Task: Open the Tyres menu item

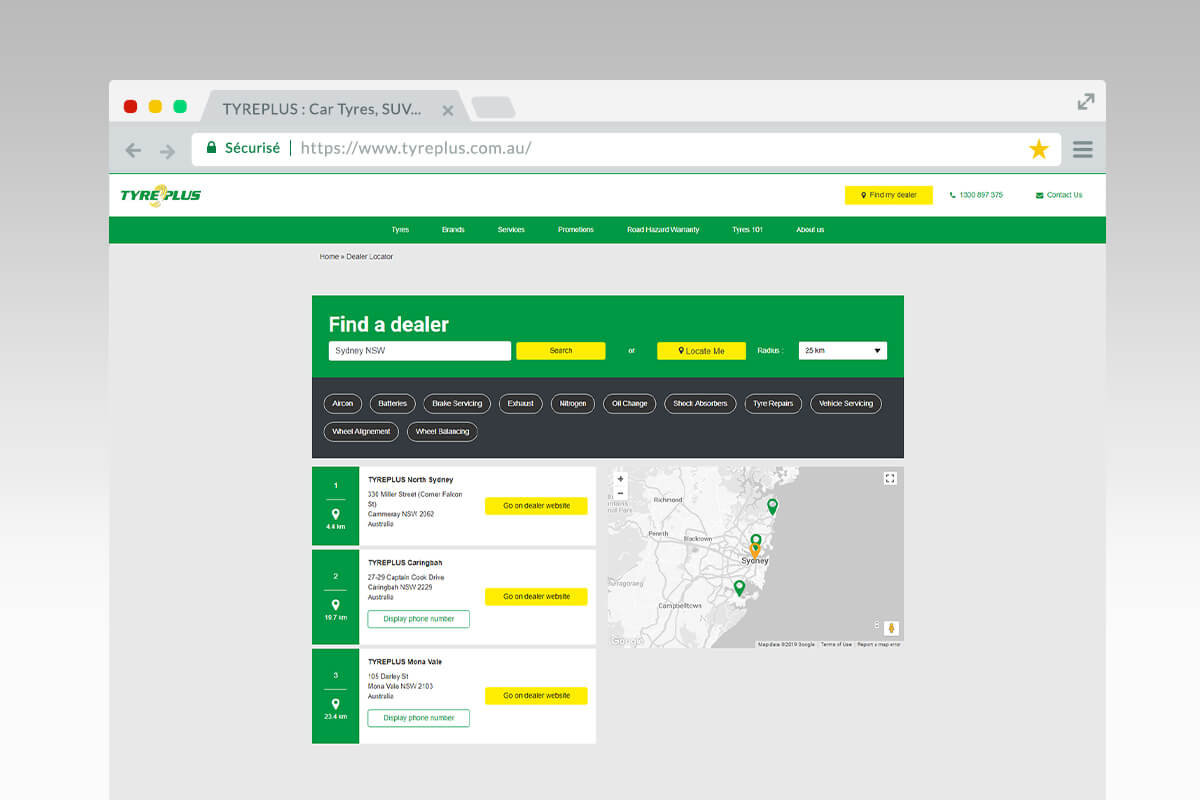Action: click(400, 230)
